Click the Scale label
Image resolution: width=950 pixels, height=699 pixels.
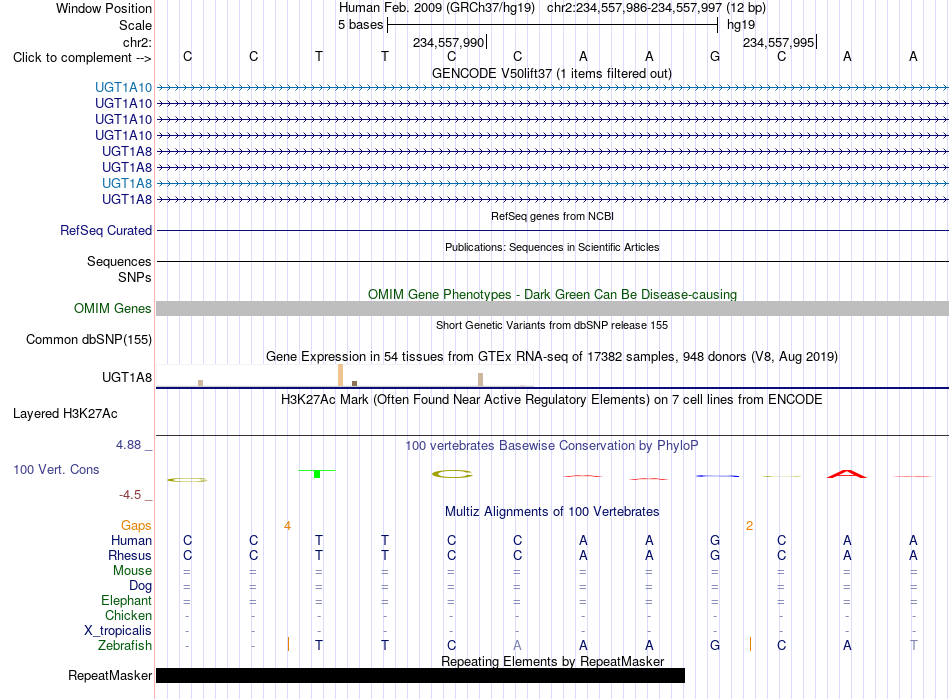(x=135, y=25)
